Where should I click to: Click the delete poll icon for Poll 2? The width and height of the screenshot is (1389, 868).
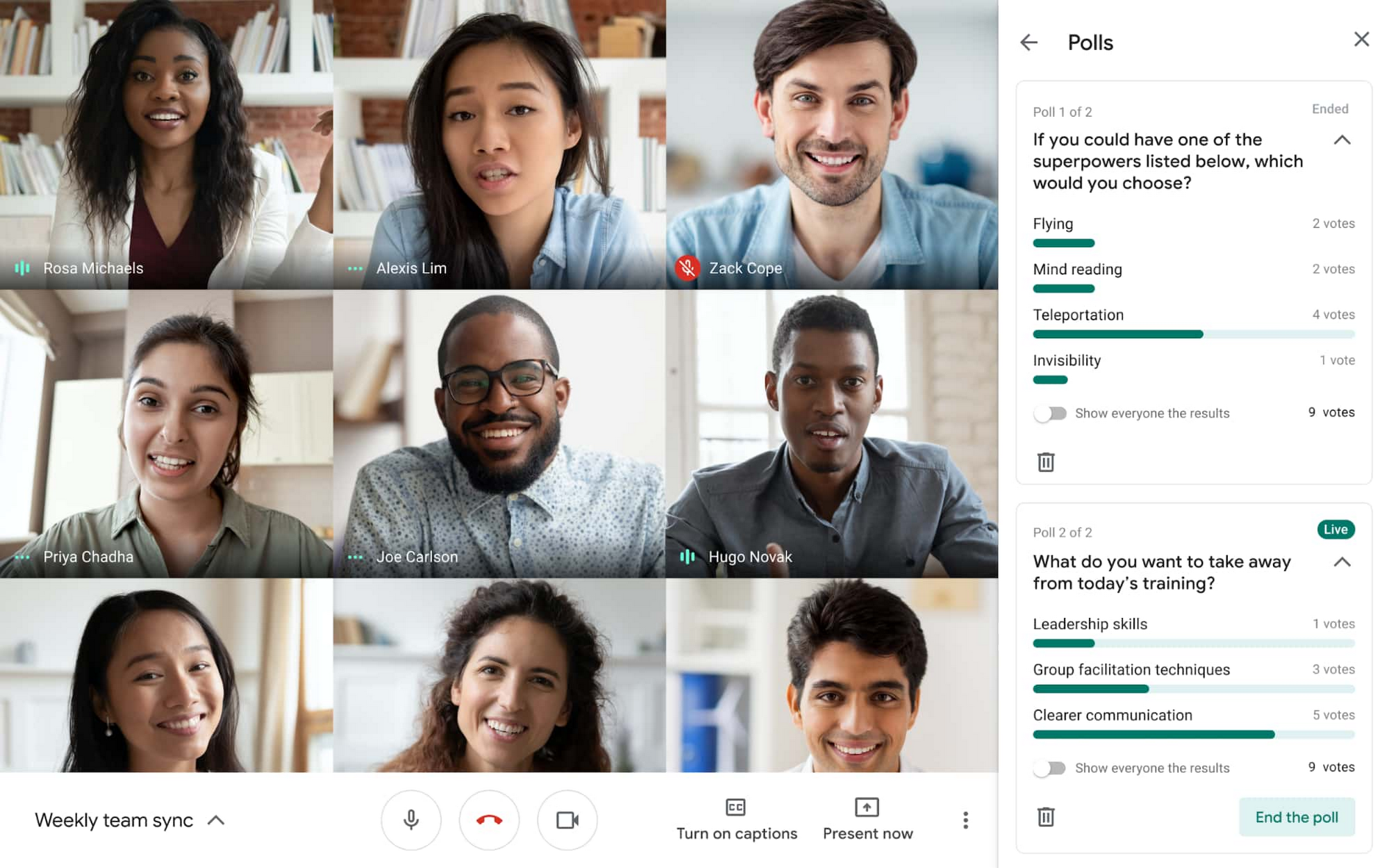pos(1047,815)
